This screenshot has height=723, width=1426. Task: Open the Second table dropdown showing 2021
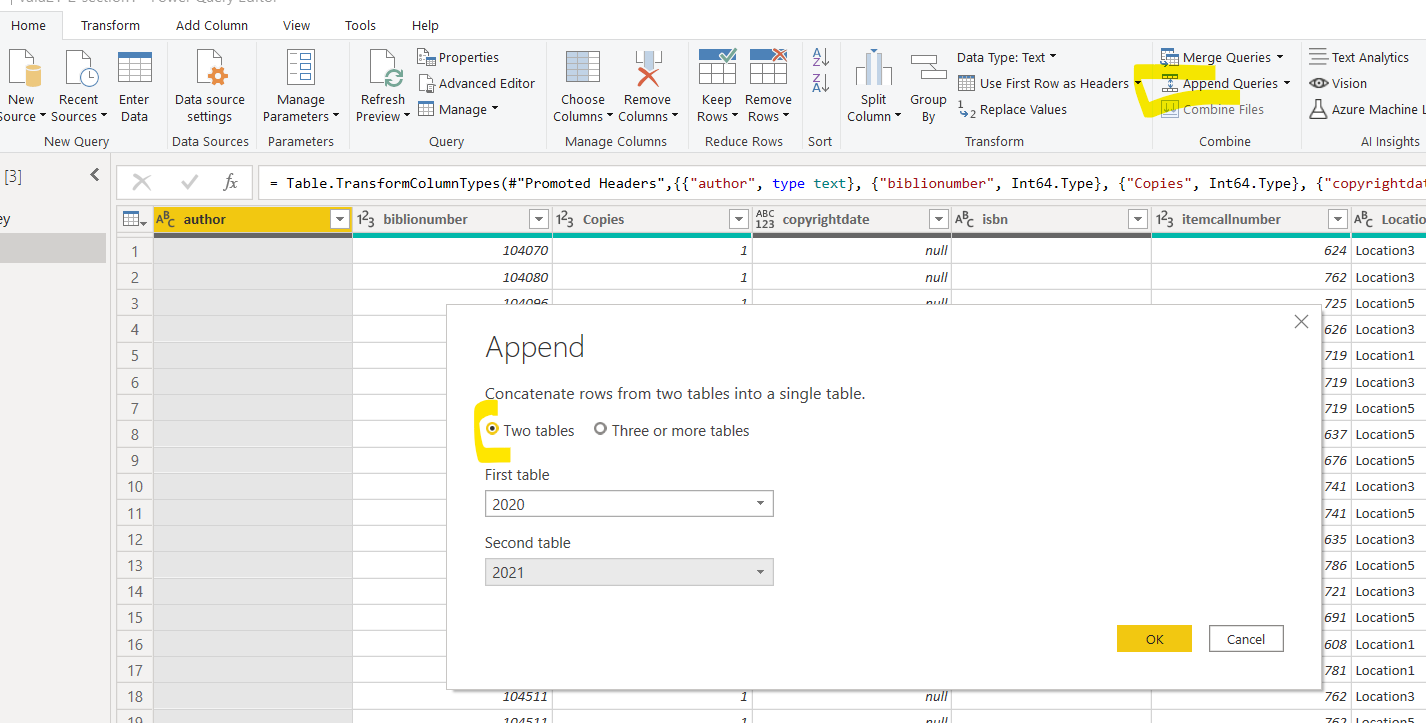tap(629, 572)
